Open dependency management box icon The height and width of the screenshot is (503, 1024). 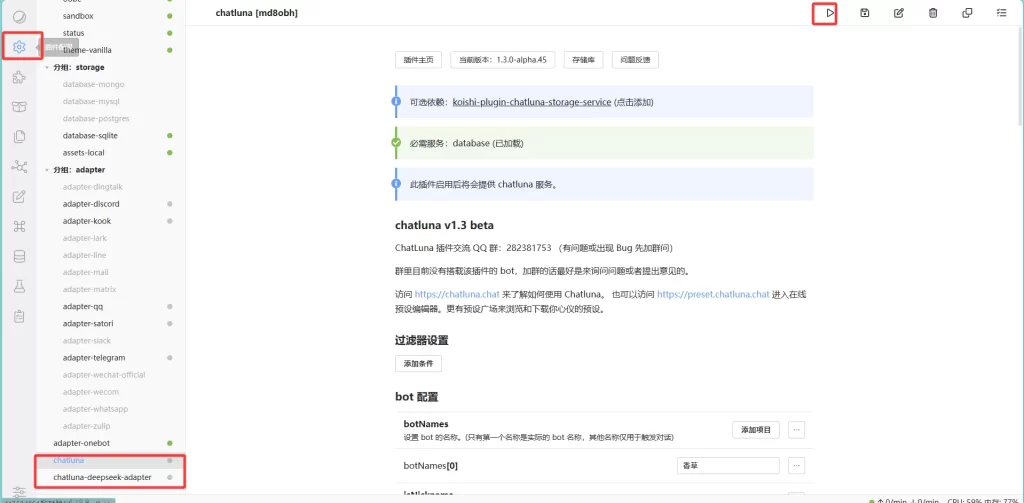19,107
